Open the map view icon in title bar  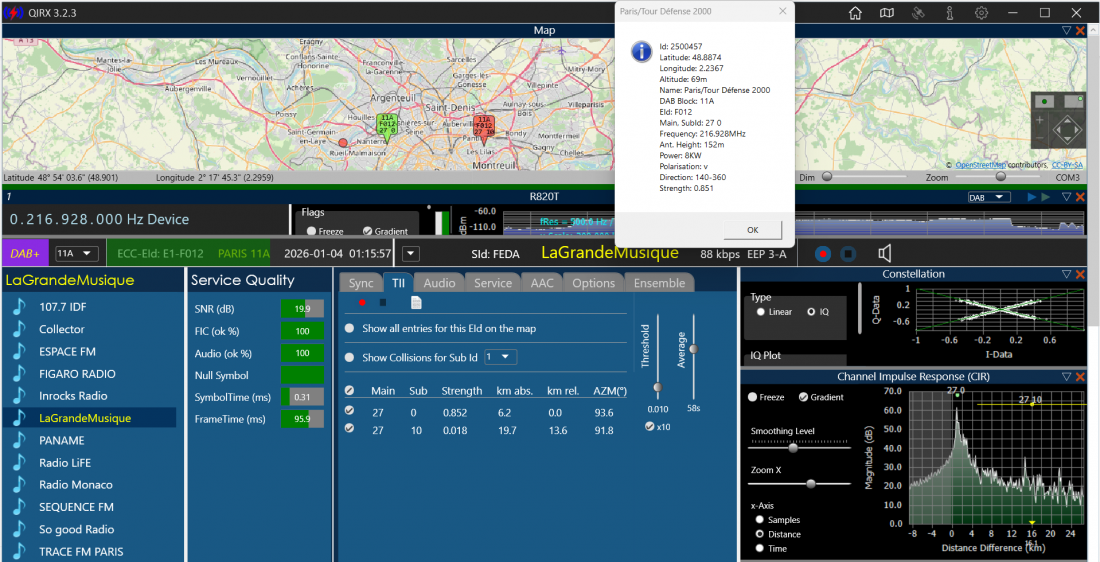tap(887, 13)
